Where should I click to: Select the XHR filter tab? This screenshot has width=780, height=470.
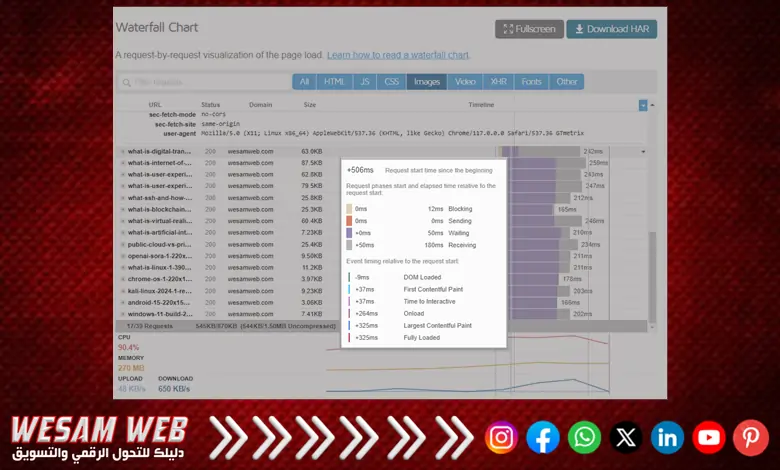click(498, 82)
